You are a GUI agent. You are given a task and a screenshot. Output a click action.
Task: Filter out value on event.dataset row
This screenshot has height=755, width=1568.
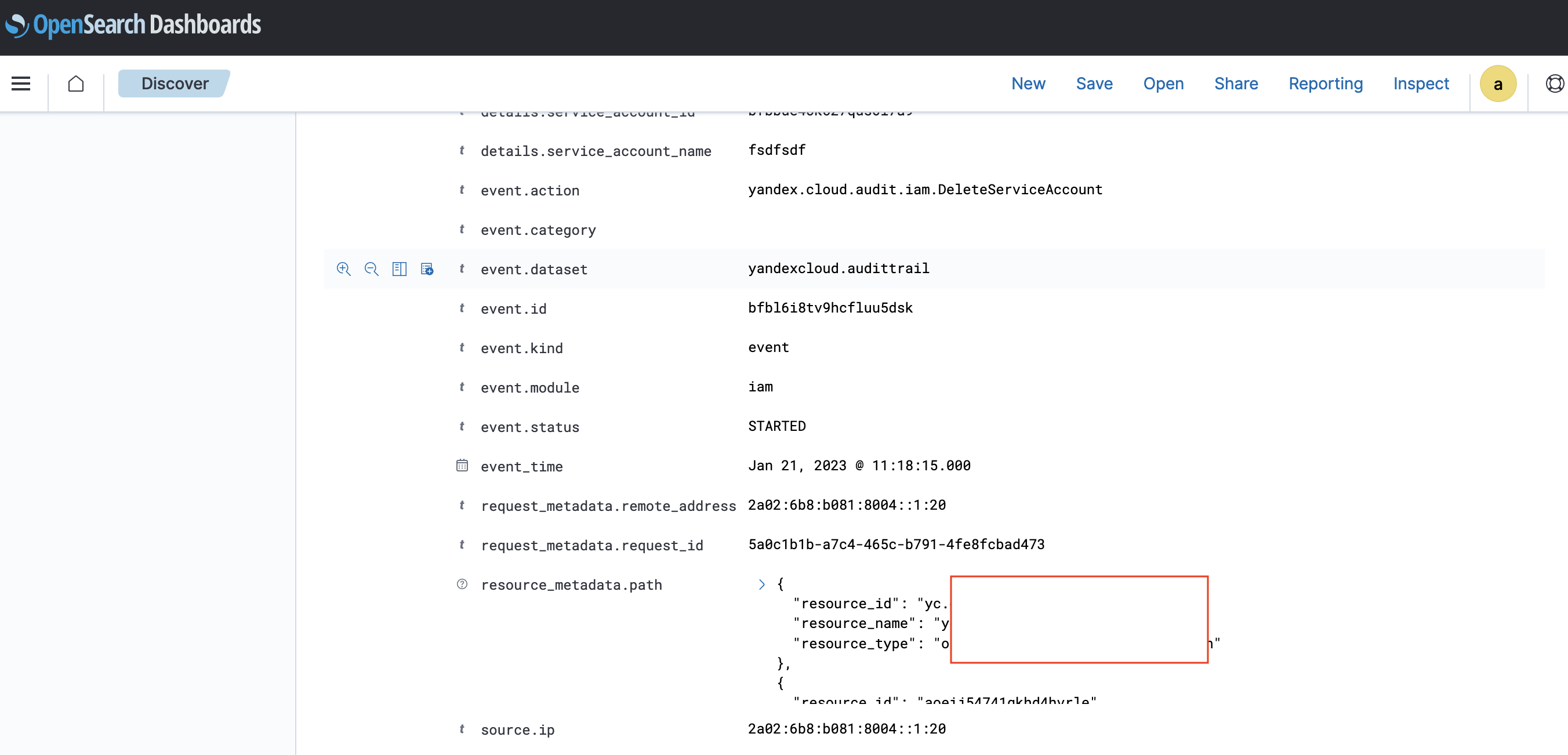coord(371,269)
